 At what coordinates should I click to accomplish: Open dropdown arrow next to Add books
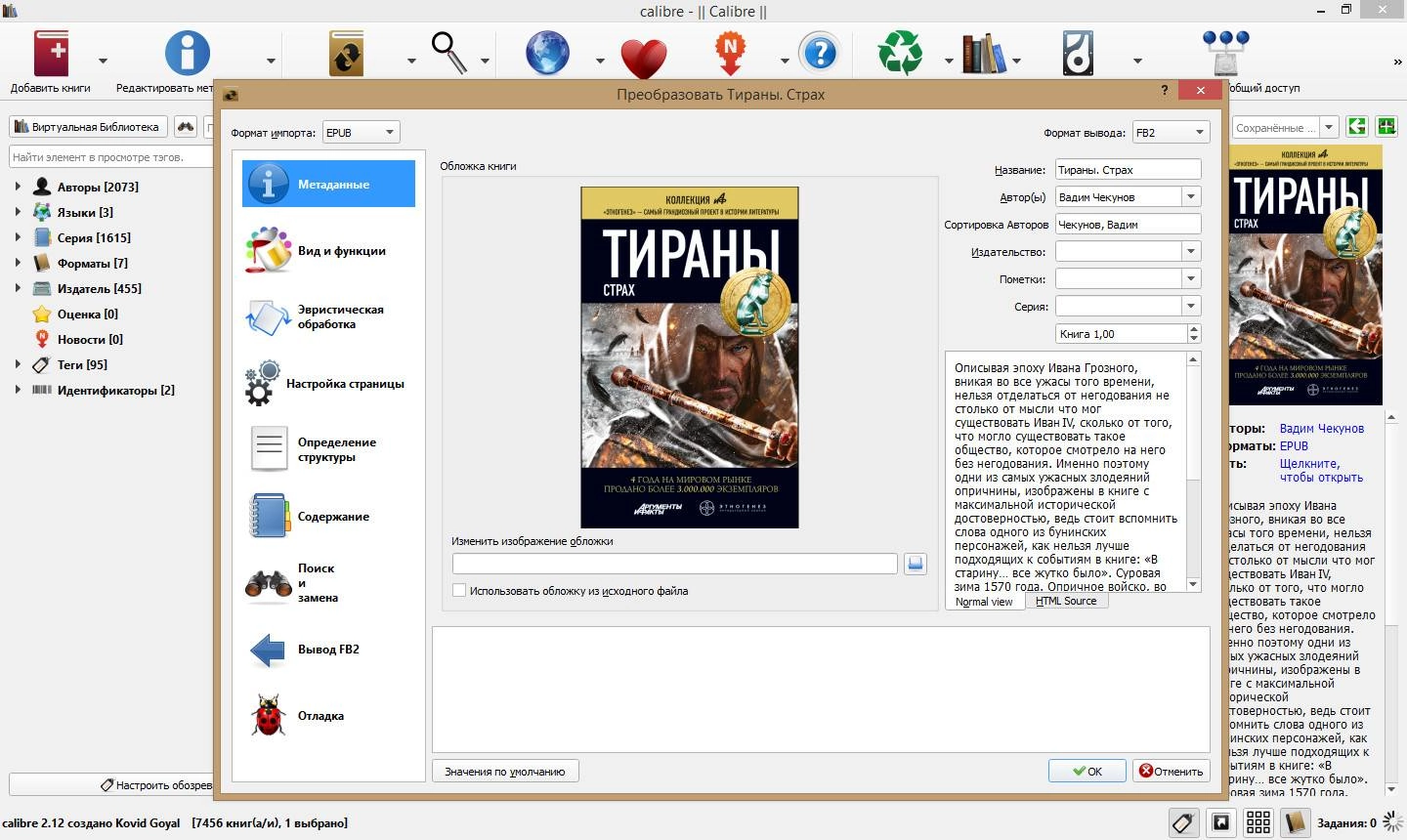pyautogui.click(x=103, y=61)
